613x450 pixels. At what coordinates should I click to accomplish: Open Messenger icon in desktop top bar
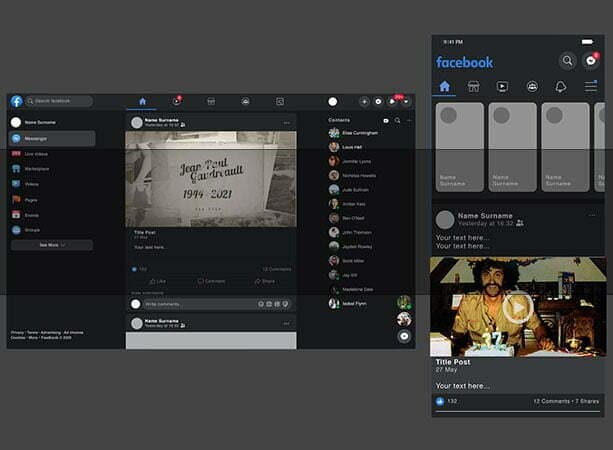[x=378, y=102]
